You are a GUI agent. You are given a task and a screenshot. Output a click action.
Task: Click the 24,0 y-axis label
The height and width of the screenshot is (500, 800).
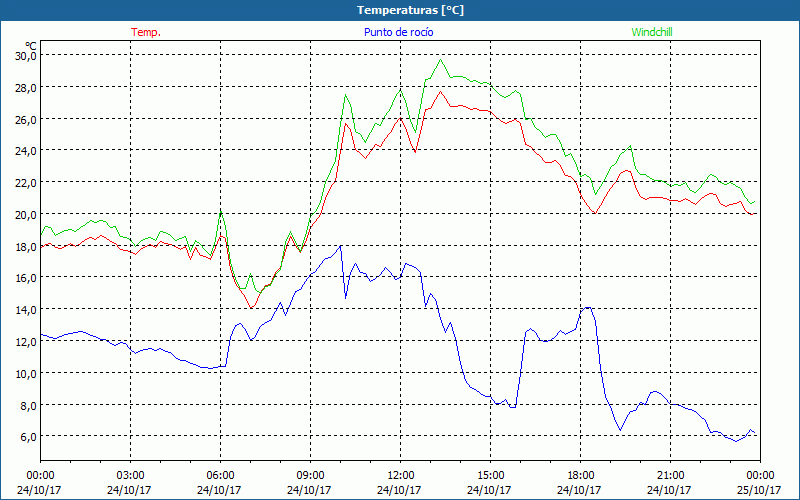tap(26, 151)
